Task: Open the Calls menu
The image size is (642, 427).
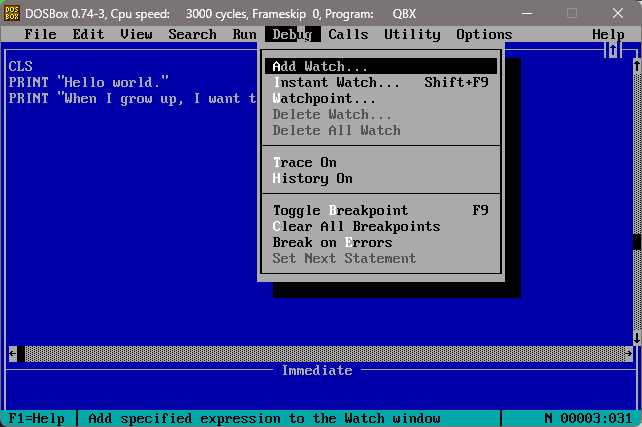Action: (348, 34)
